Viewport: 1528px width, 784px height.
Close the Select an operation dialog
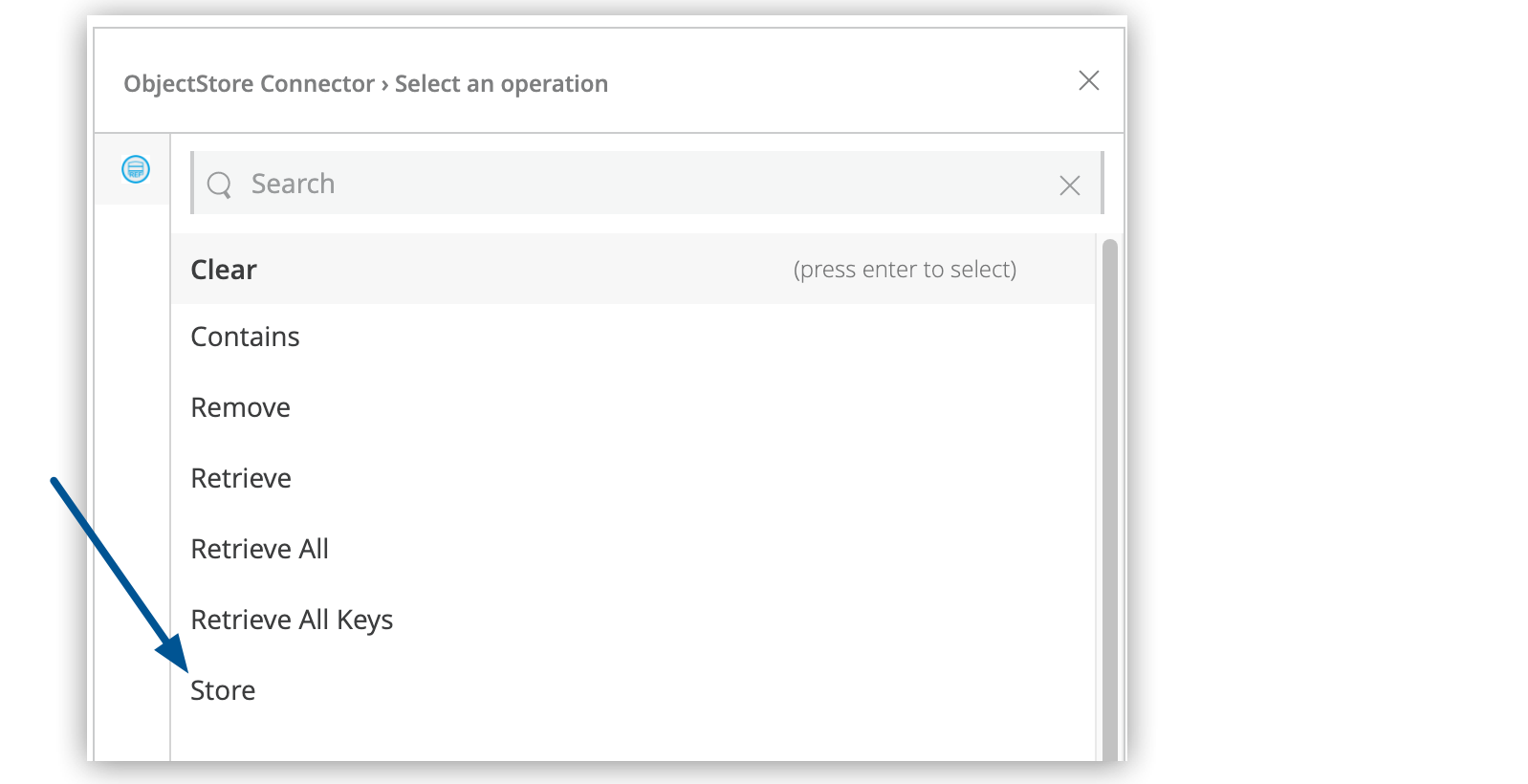coord(1088,80)
